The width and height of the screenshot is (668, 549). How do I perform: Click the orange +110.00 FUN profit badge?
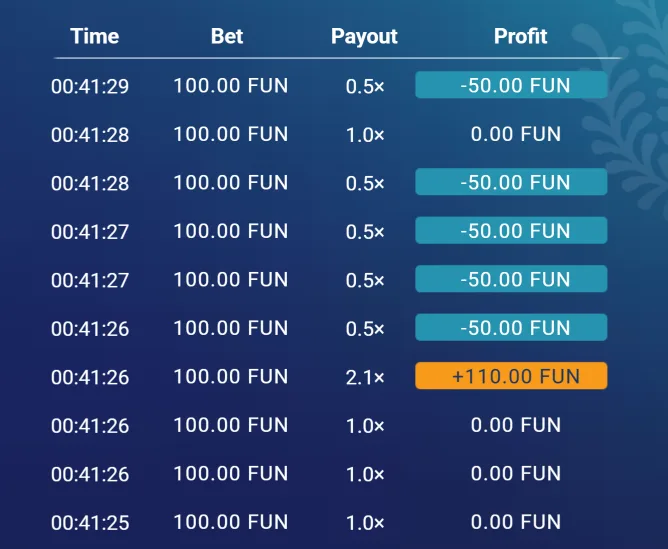click(511, 376)
